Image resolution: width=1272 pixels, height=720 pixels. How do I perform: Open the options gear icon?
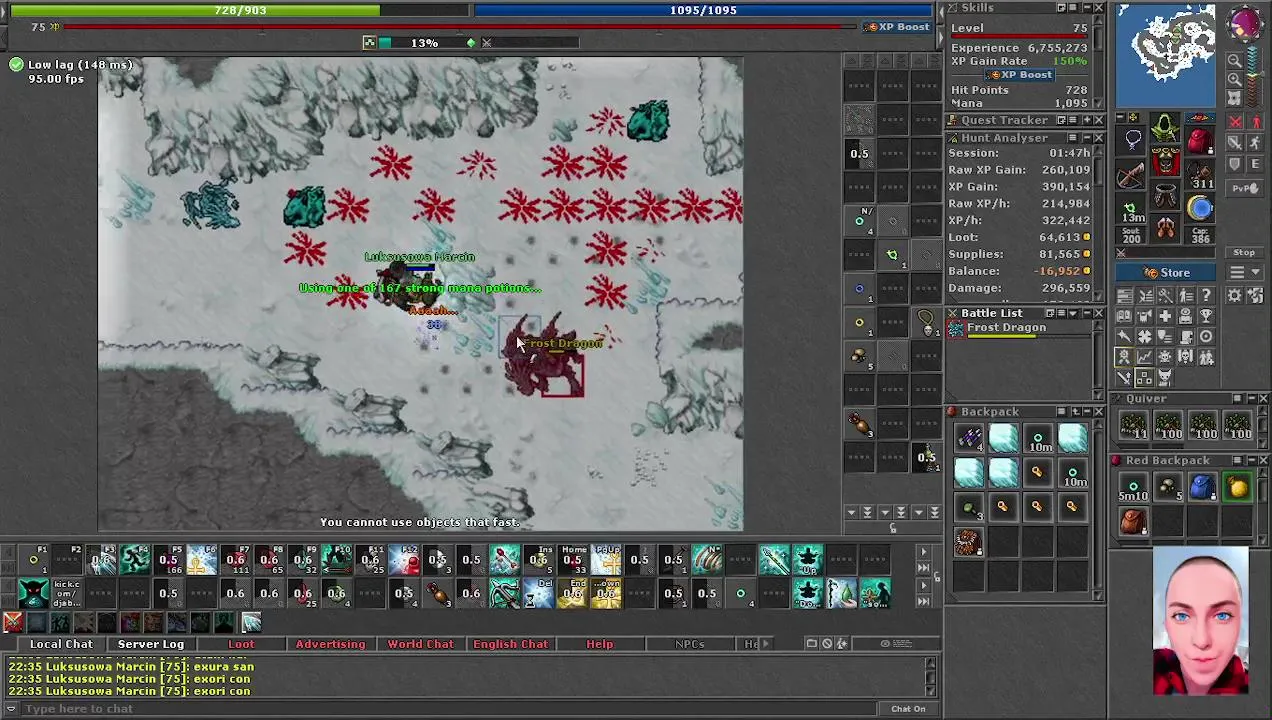(1234, 294)
